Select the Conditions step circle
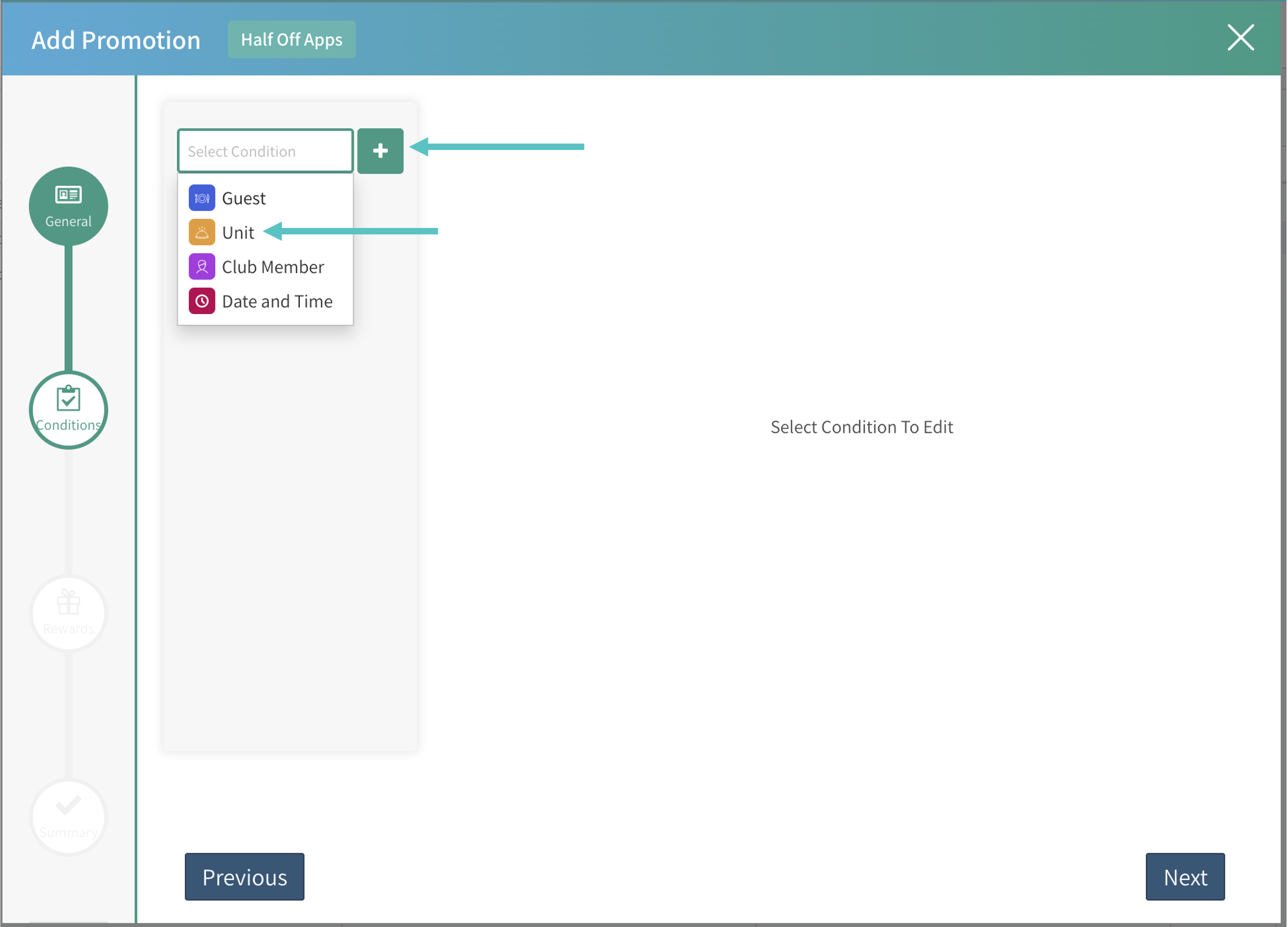This screenshot has height=927, width=1288. (68, 409)
